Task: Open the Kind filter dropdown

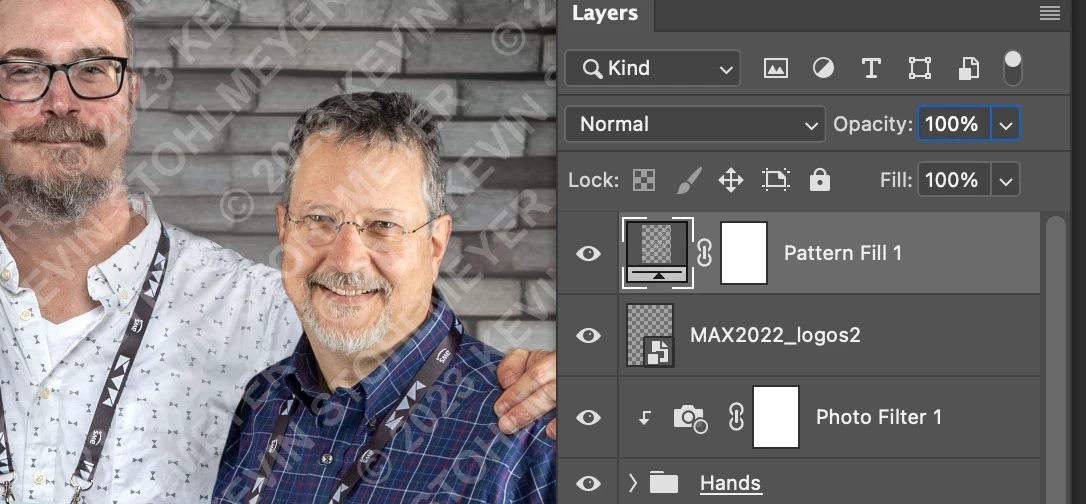Action: point(652,69)
